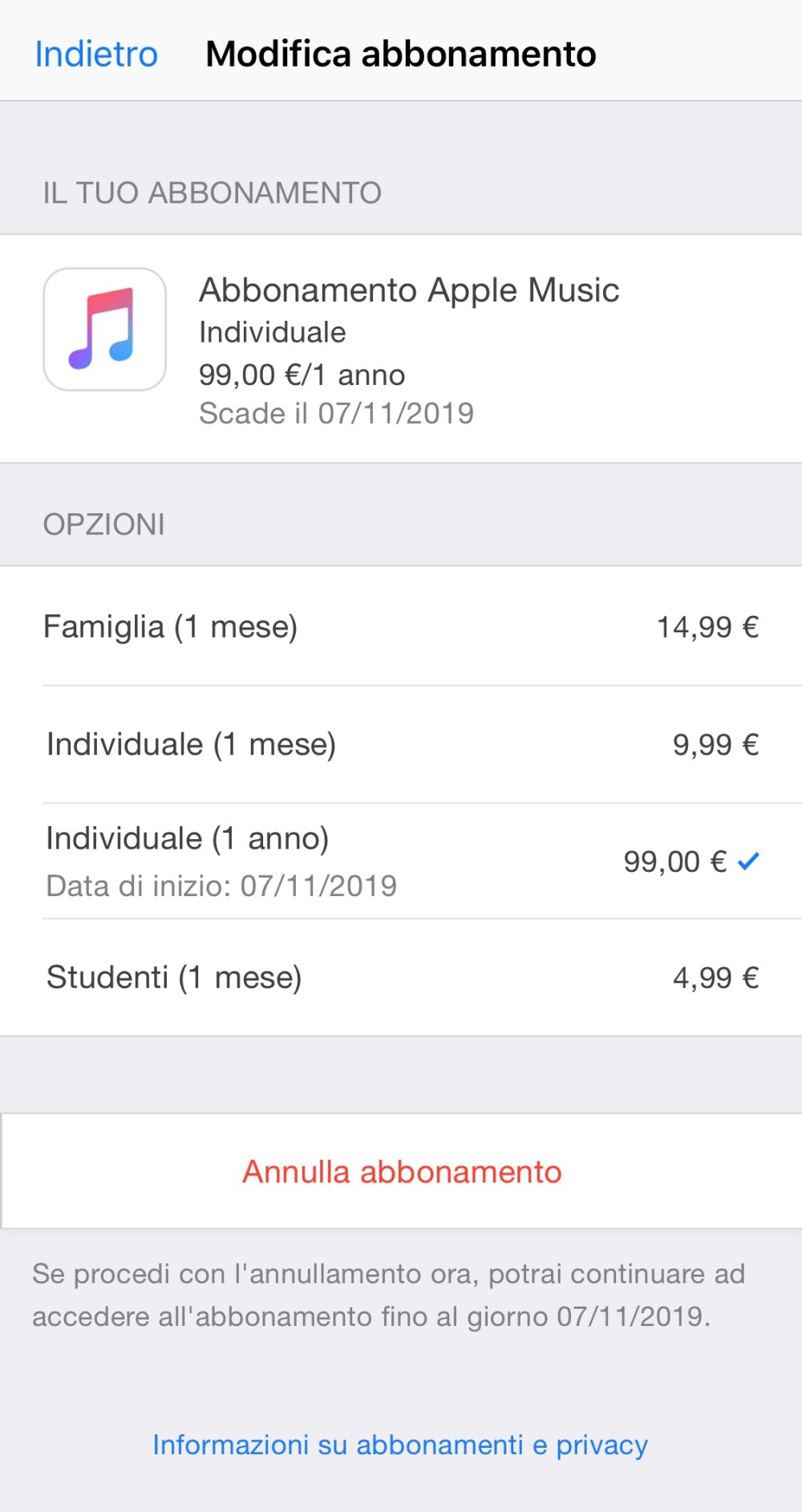Tap the 14,99 € family price
The height and width of the screenshot is (1512, 802).
707,627
